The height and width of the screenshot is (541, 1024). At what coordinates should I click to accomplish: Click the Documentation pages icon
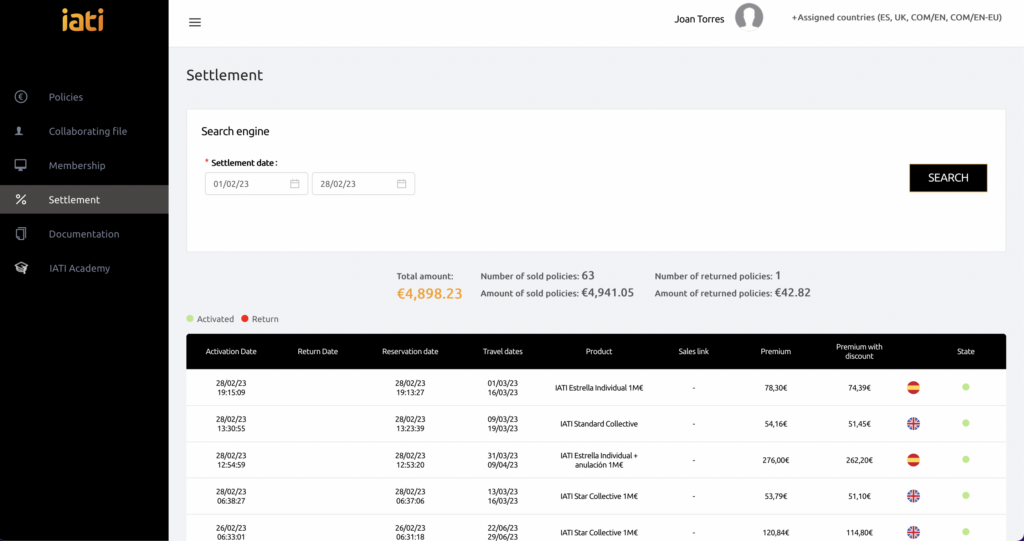coord(20,234)
